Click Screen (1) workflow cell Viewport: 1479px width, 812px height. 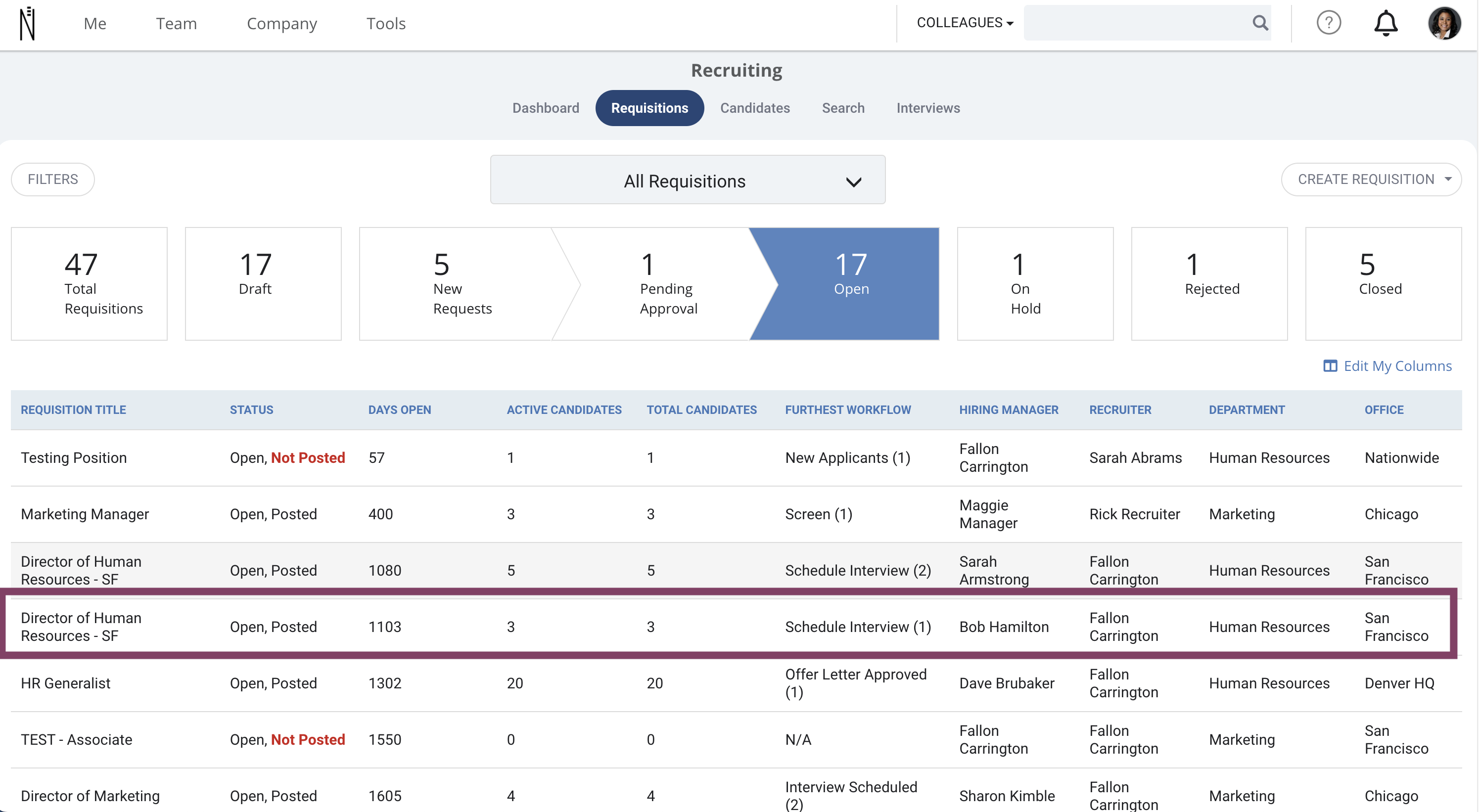point(818,514)
